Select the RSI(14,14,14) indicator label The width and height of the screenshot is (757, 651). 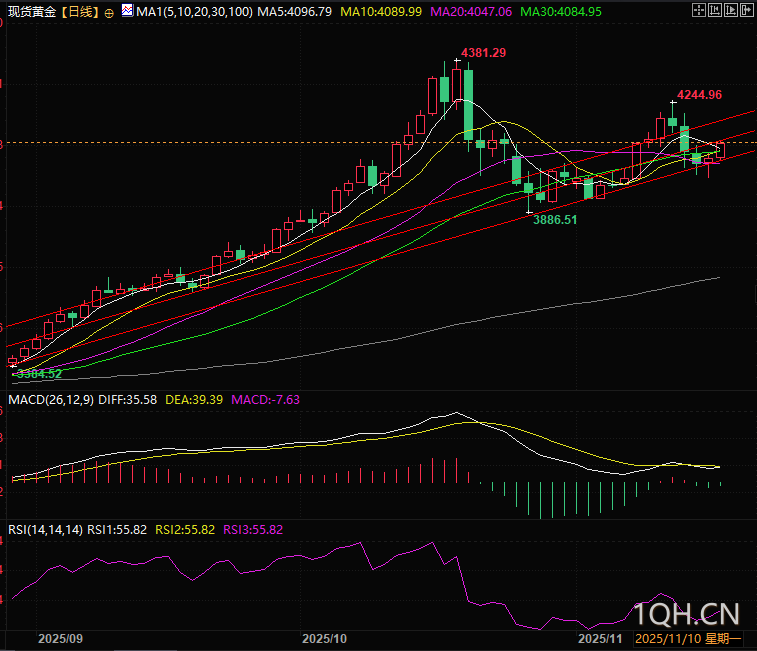point(45,529)
